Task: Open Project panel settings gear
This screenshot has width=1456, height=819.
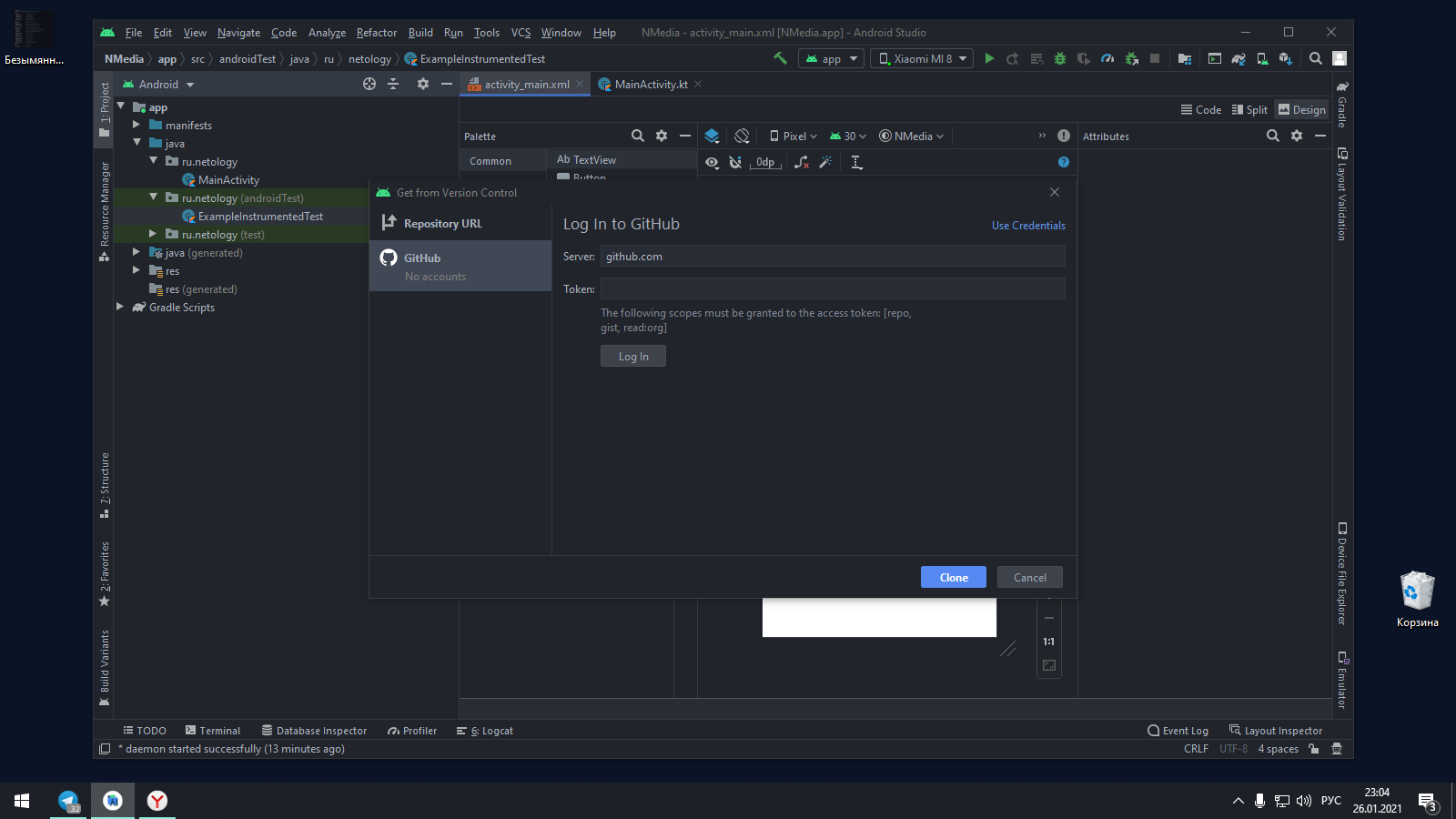Action: pos(422,84)
